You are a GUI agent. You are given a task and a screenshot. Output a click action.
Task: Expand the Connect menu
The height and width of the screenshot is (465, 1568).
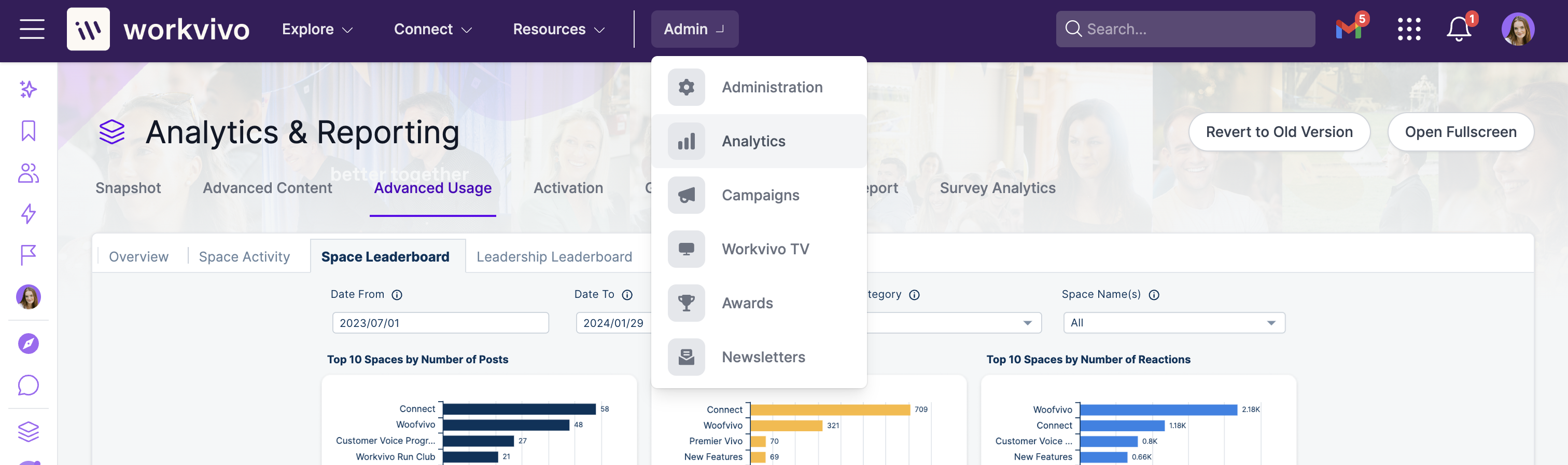click(433, 29)
